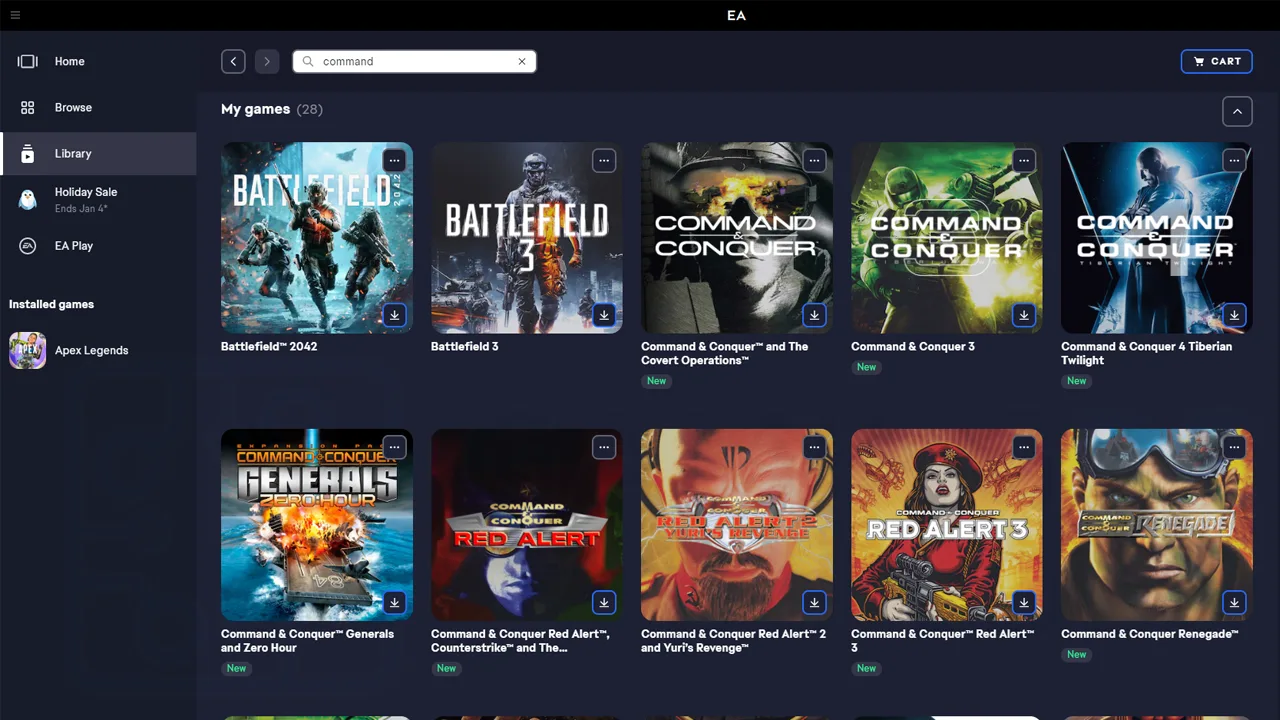The height and width of the screenshot is (720, 1280).
Task: Open more options for Battlefield 2042
Action: [394, 160]
